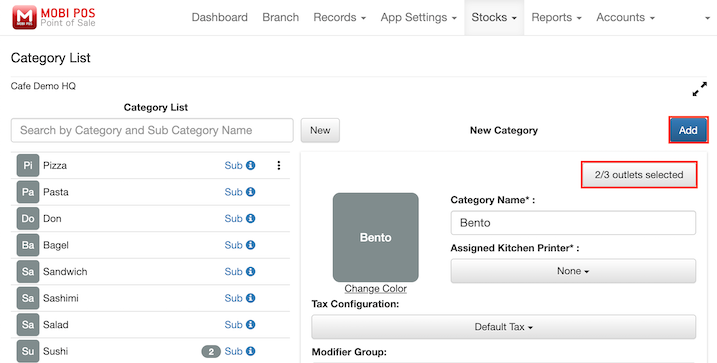Click the Su tile beside Sushi
Image resolution: width=717 pixels, height=363 pixels.
(x=28, y=351)
